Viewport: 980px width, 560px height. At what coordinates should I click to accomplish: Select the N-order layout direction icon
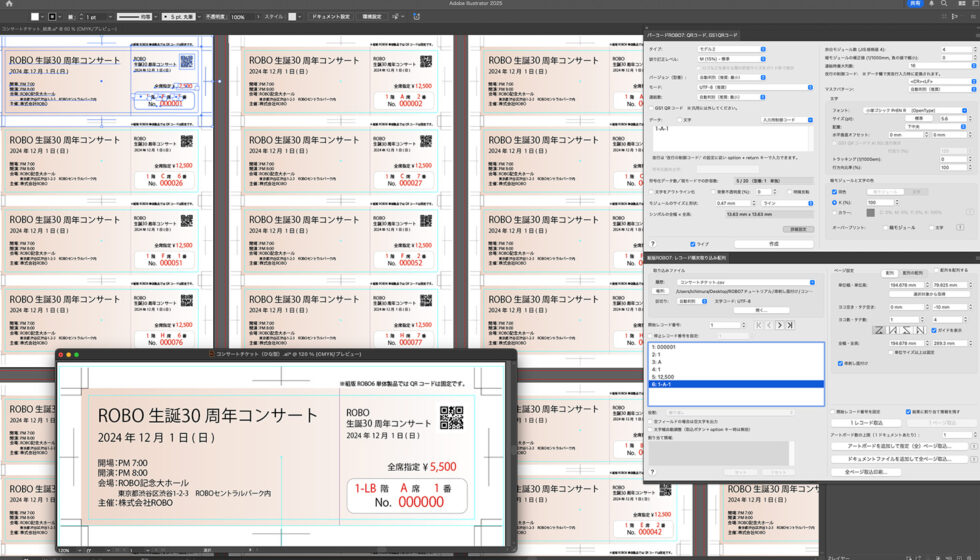(x=920, y=330)
